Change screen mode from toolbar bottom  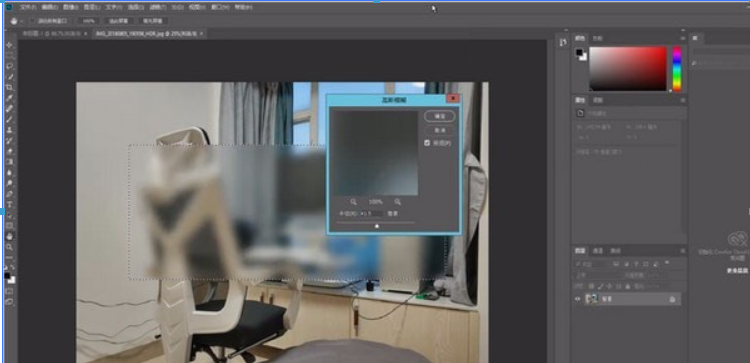point(9,302)
